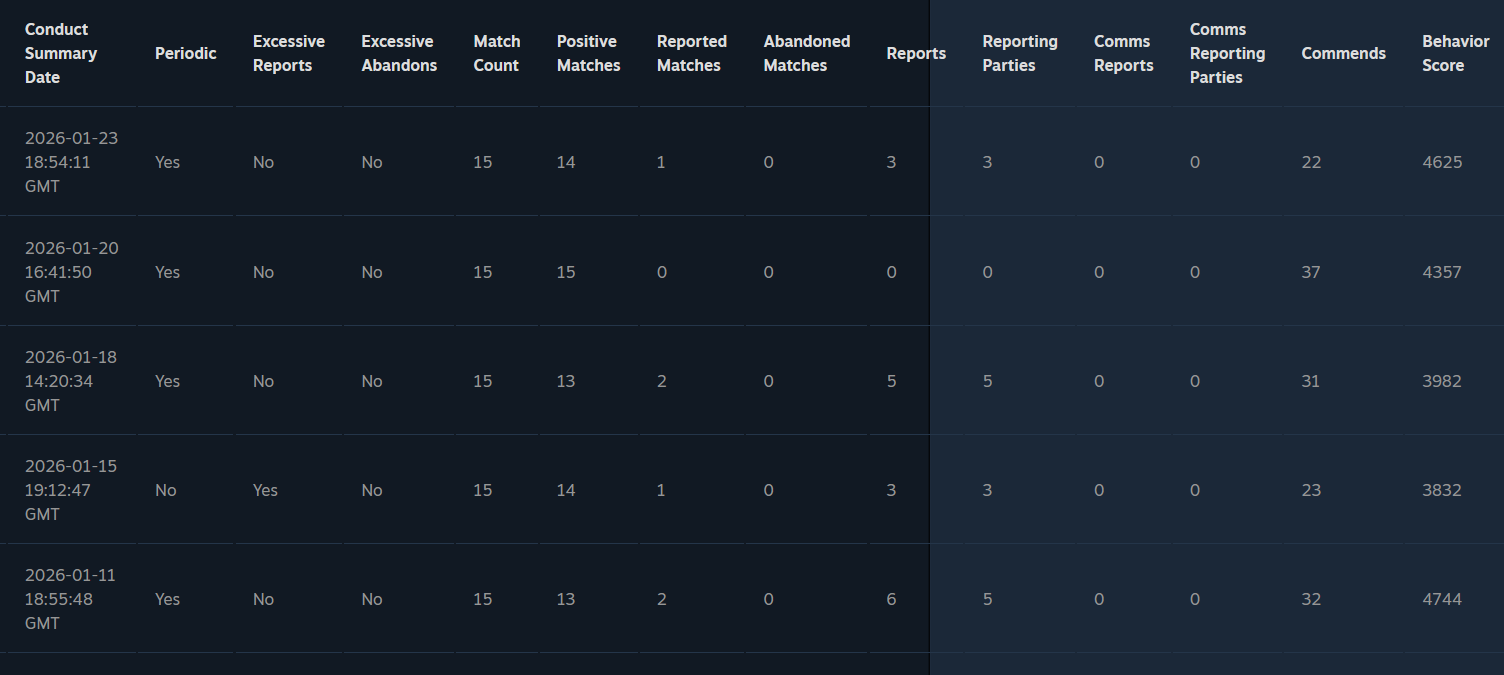Click Reported Matches 2 in the 2026-01-18 row
Viewport: 1504px width, 675px height.
(x=662, y=381)
